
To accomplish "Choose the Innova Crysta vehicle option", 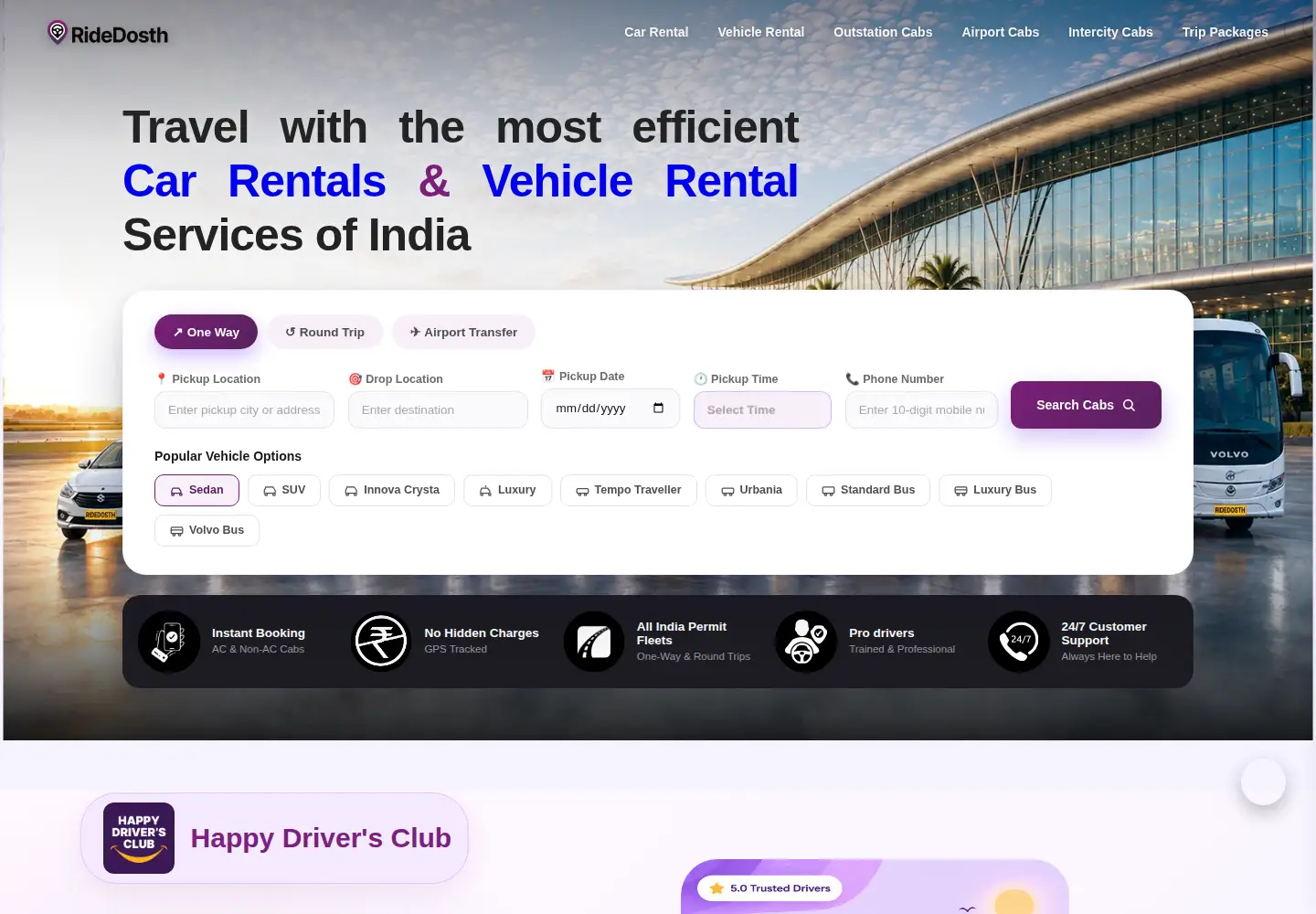I will (391, 490).
